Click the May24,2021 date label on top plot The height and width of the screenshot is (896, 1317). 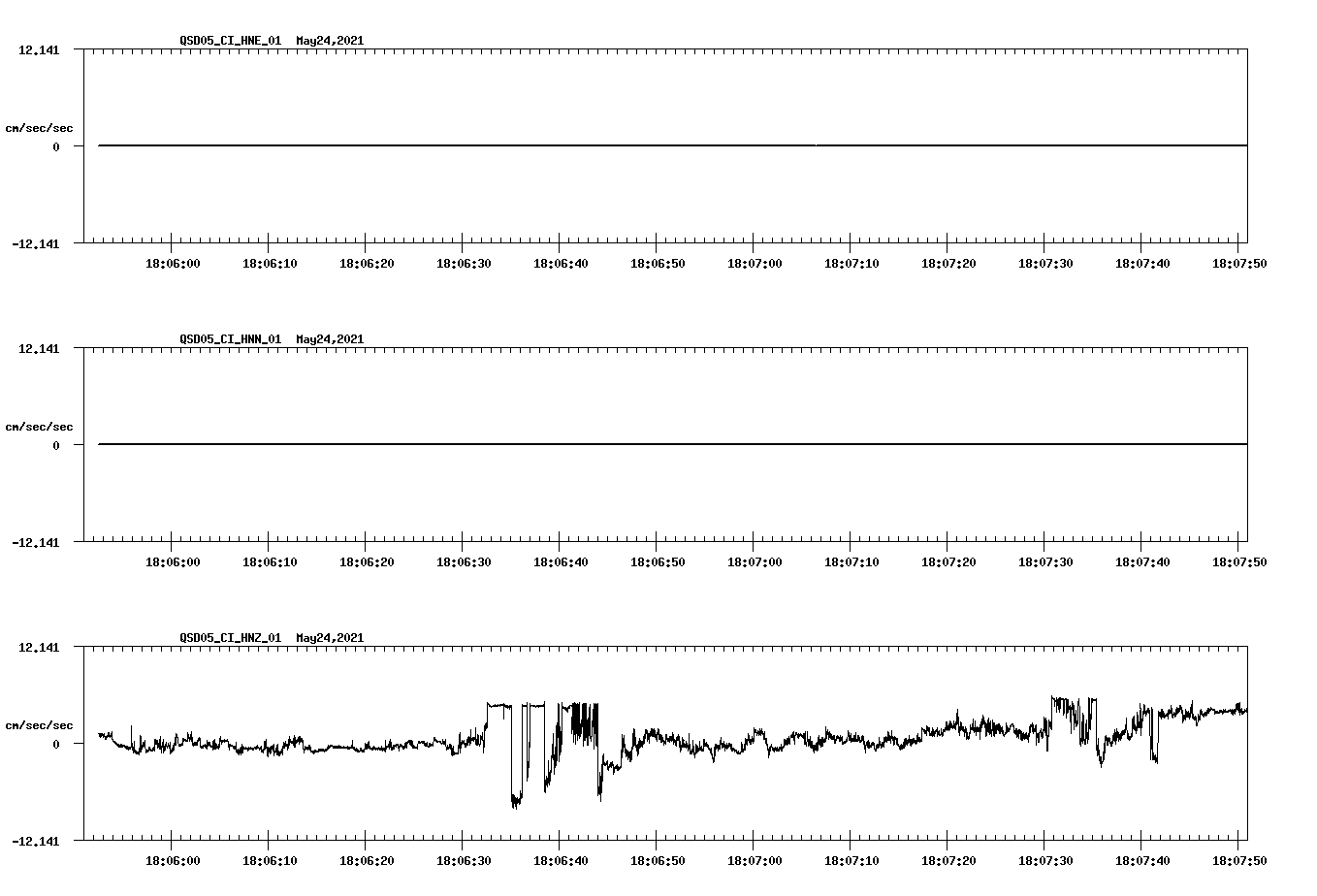pos(329,41)
